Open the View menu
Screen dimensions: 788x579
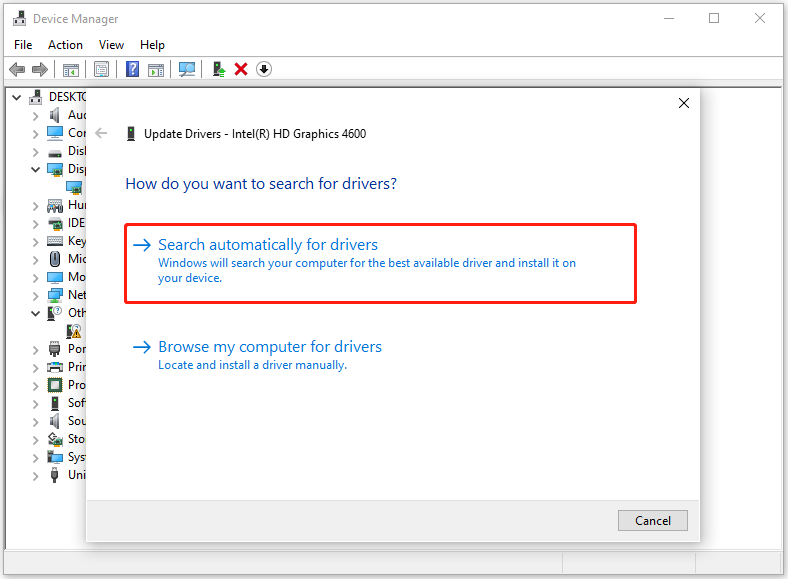pos(111,45)
